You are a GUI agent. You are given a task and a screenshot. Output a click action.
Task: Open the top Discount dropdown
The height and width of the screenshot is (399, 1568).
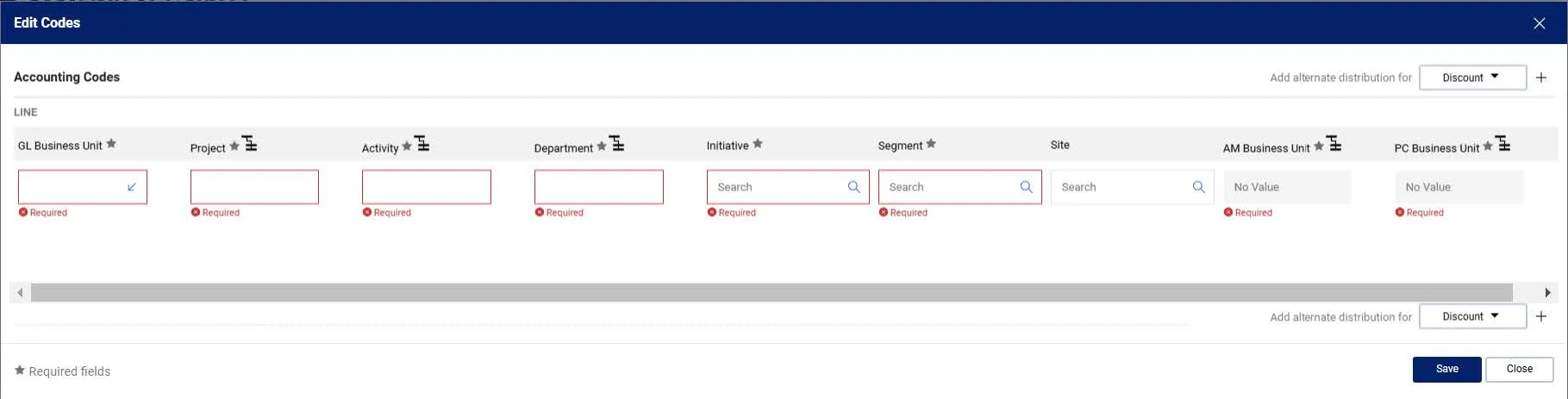(1472, 78)
